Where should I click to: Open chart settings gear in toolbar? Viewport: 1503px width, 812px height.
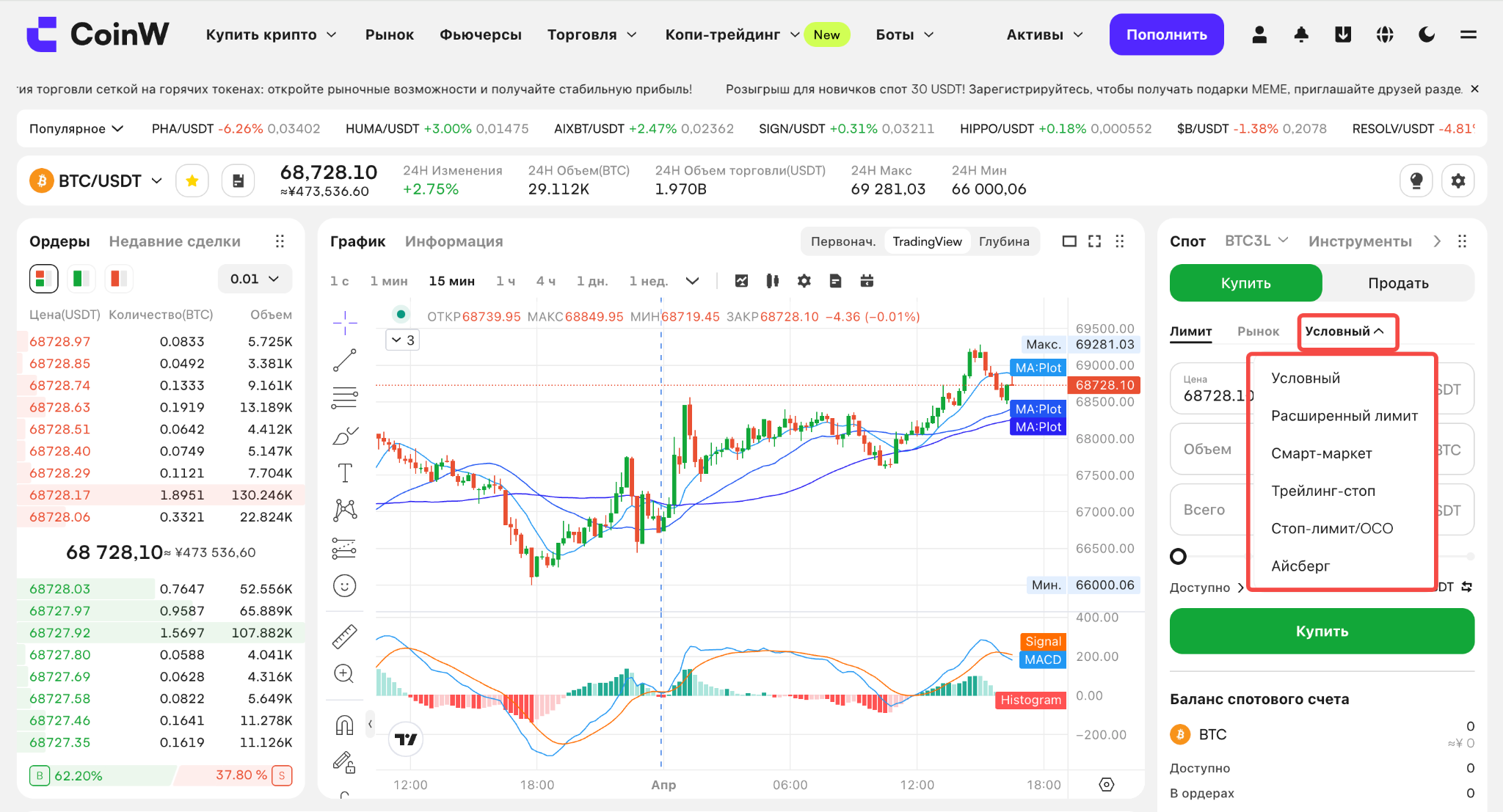pos(804,281)
